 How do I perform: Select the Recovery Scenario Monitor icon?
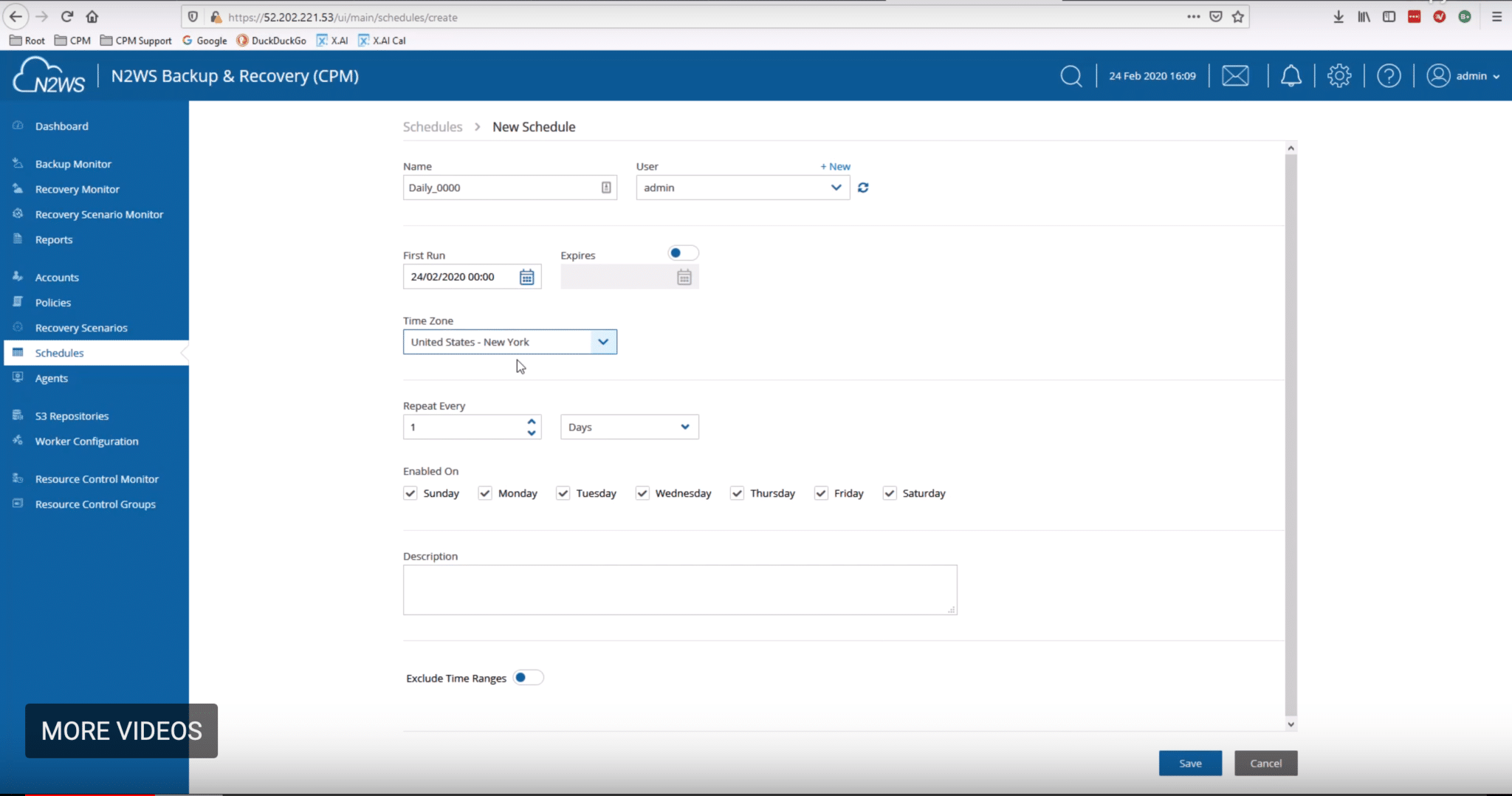18,214
